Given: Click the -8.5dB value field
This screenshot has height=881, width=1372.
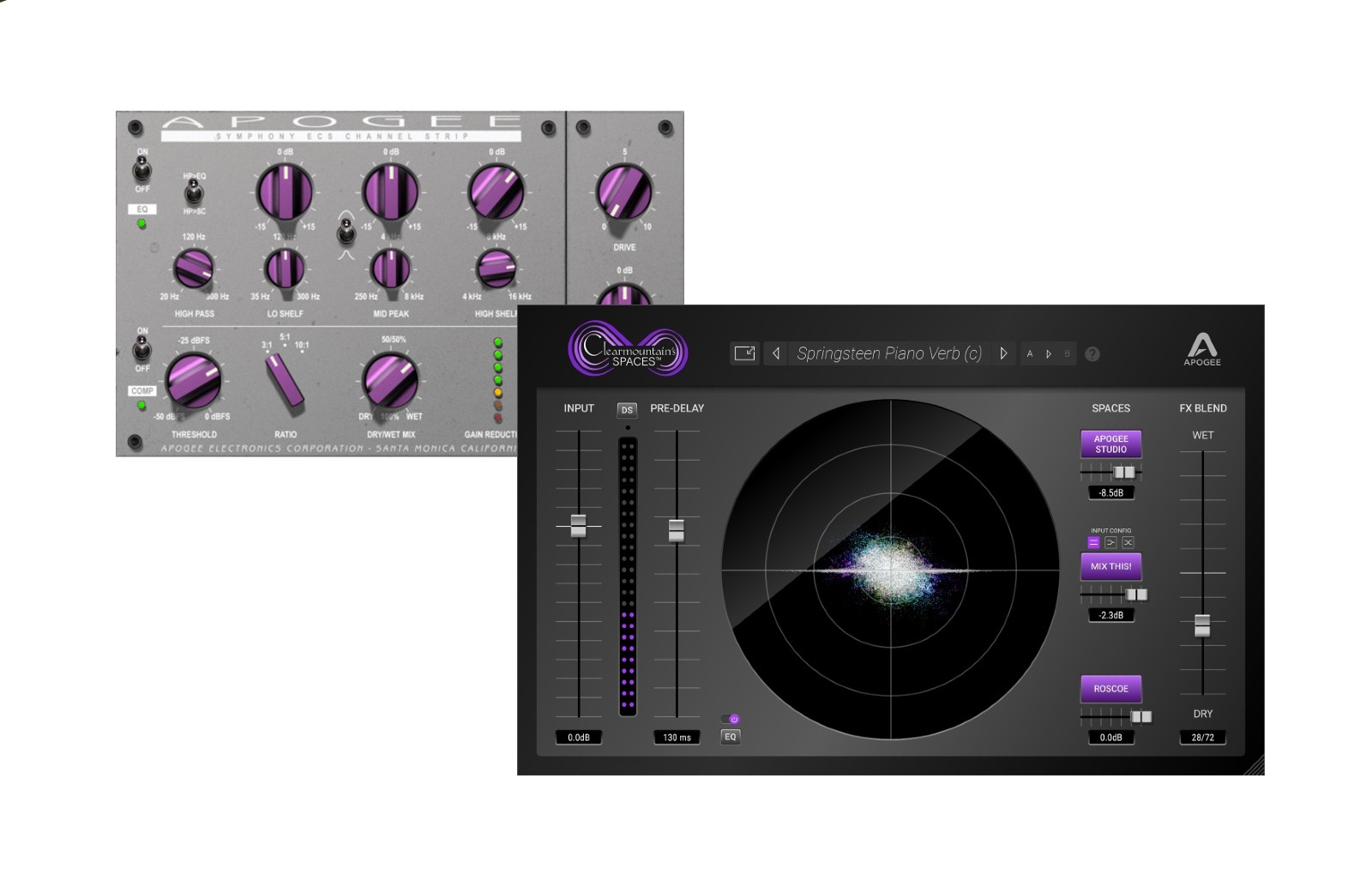Looking at the screenshot, I should click(x=1110, y=492).
